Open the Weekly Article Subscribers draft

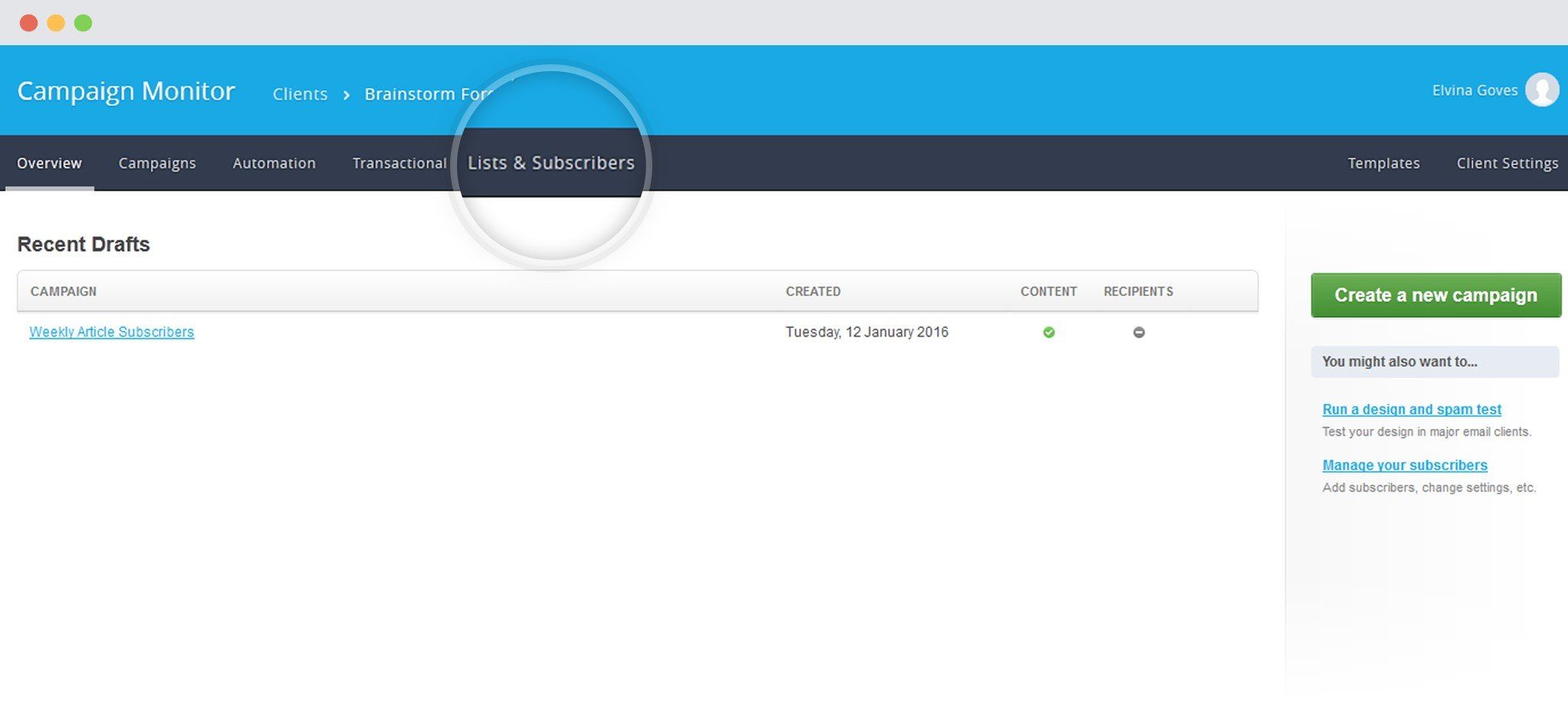(112, 332)
